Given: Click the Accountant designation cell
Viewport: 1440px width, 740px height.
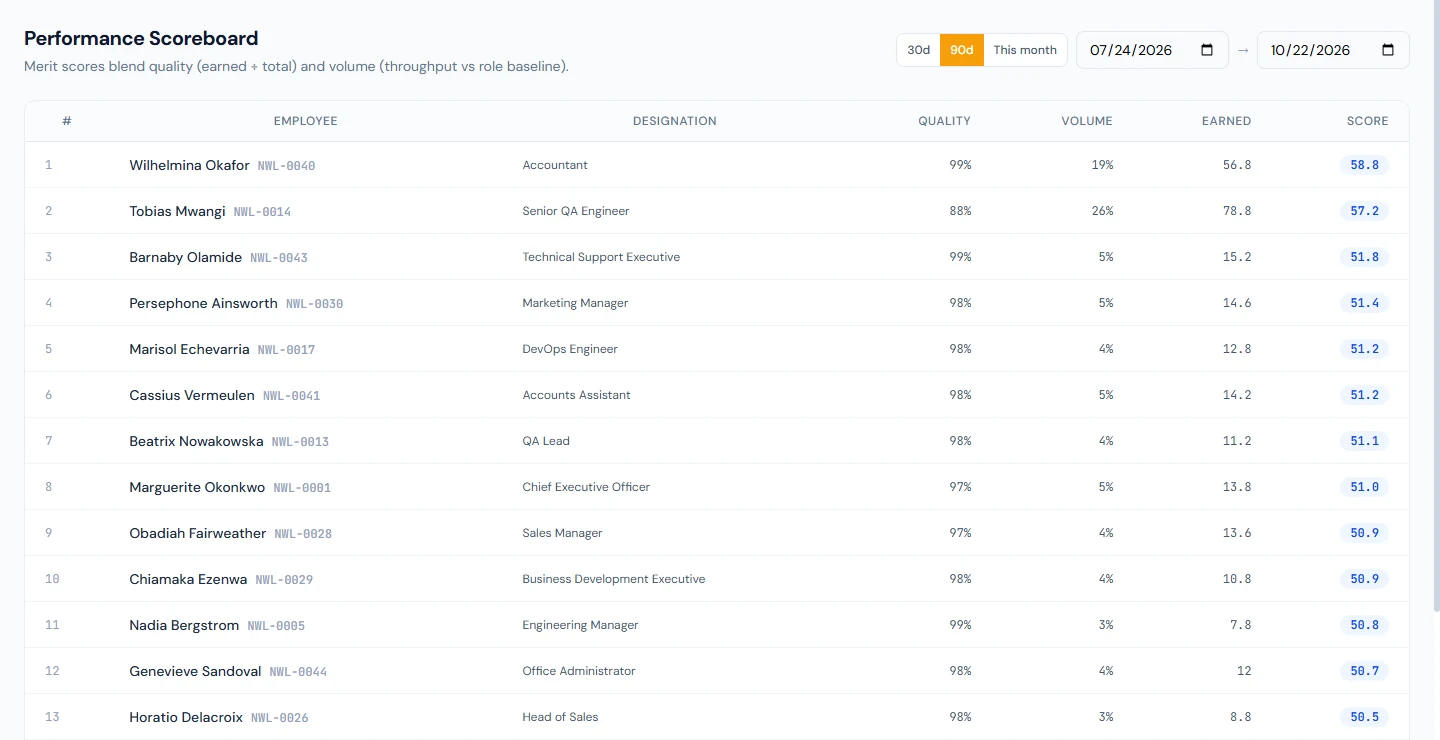Looking at the screenshot, I should pyautogui.click(x=555, y=165).
